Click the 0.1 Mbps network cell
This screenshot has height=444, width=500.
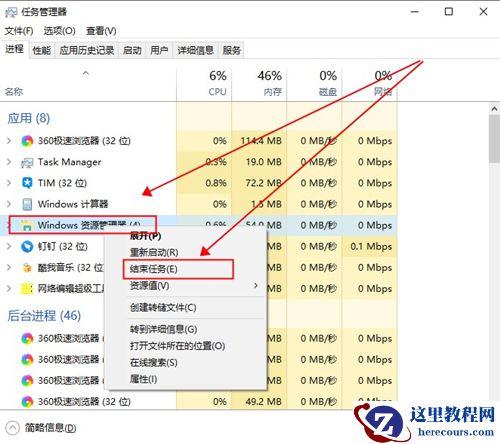(371, 247)
